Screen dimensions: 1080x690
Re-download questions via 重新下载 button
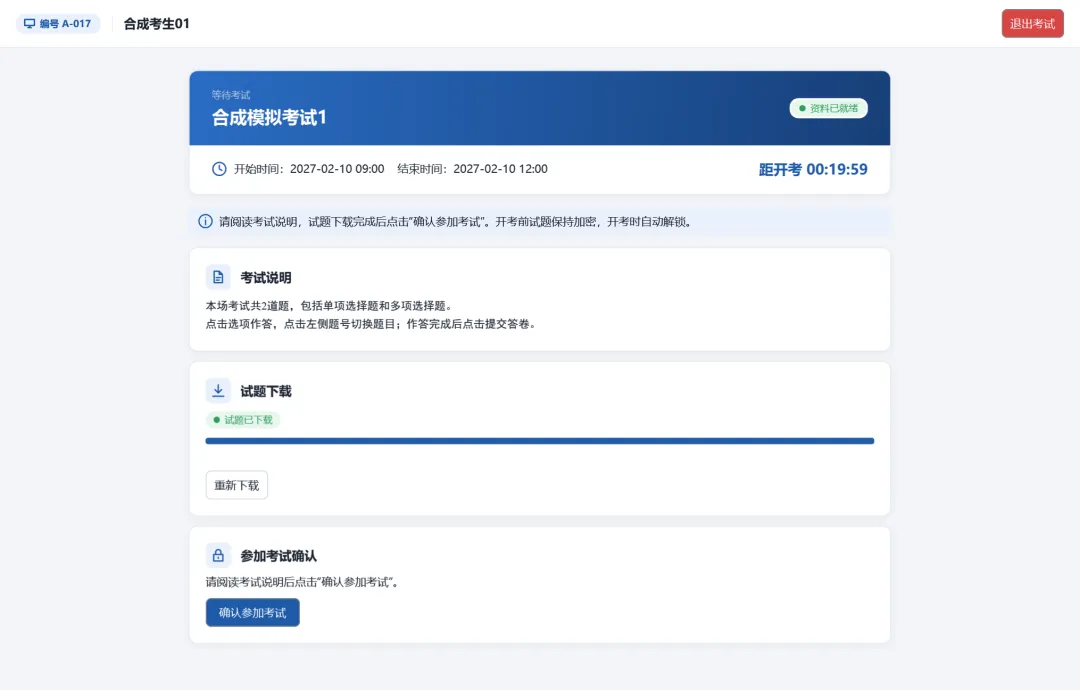tap(236, 485)
